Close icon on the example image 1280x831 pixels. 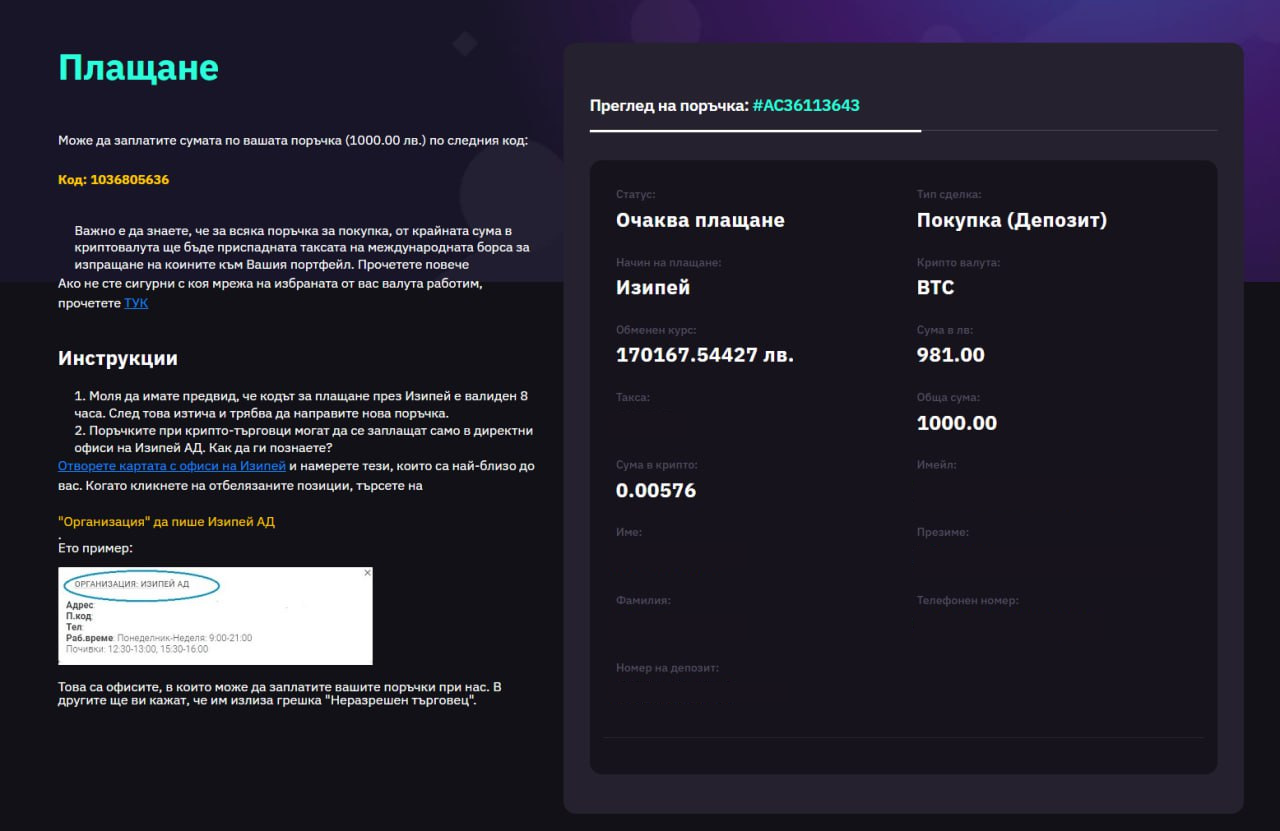(367, 573)
